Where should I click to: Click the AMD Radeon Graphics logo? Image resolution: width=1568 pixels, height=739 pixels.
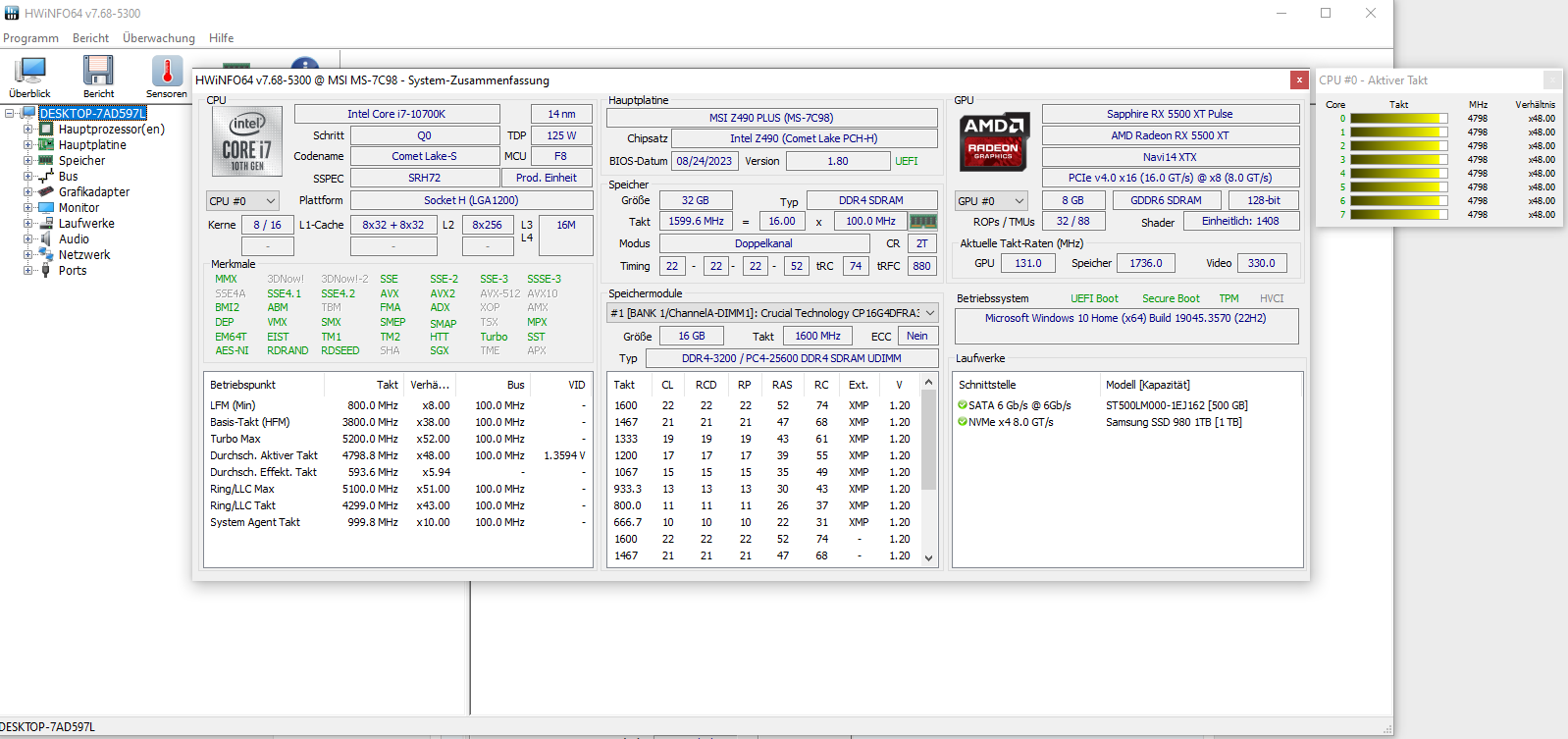993,141
